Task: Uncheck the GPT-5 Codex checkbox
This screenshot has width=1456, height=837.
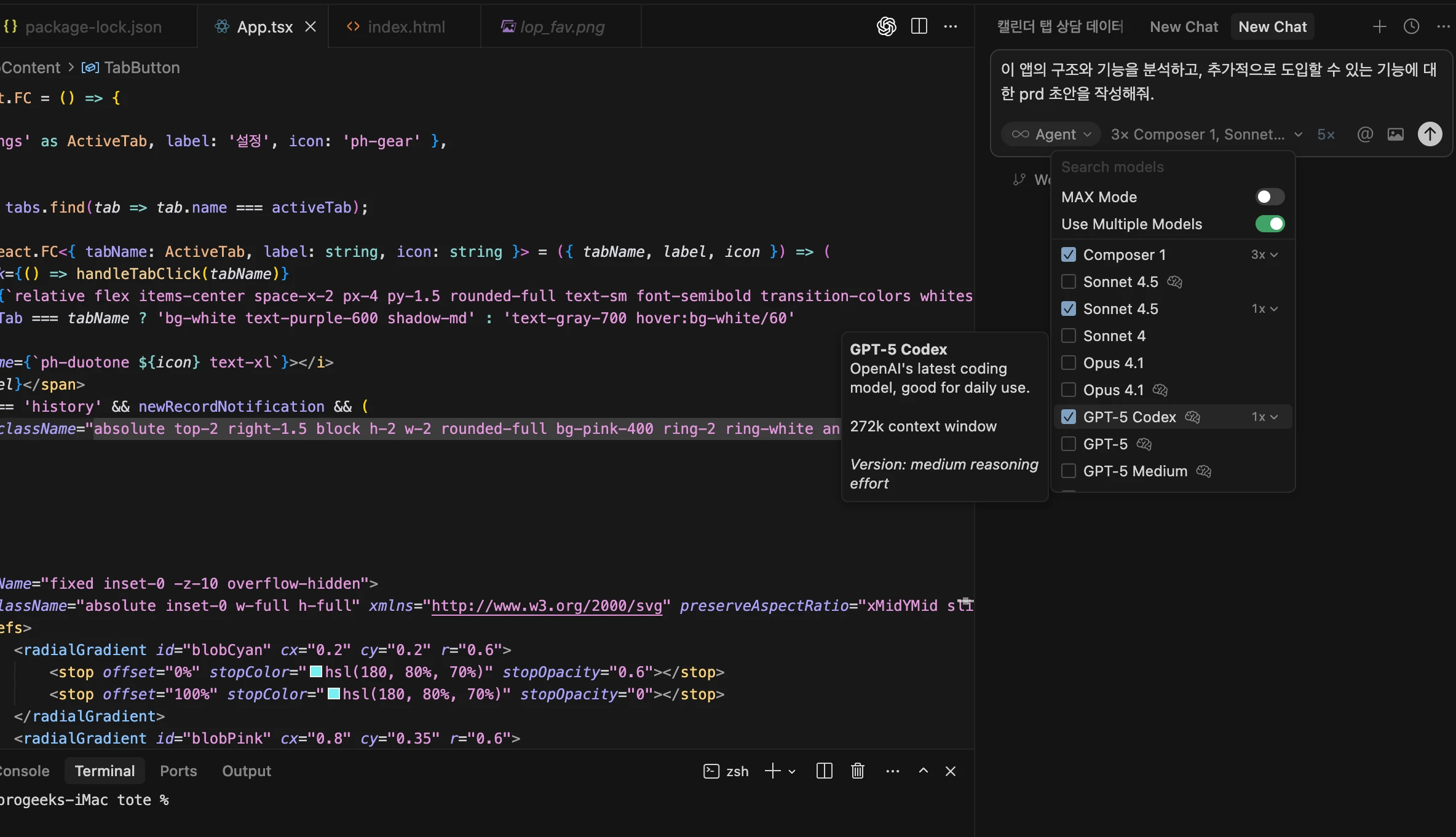Action: [1069, 417]
